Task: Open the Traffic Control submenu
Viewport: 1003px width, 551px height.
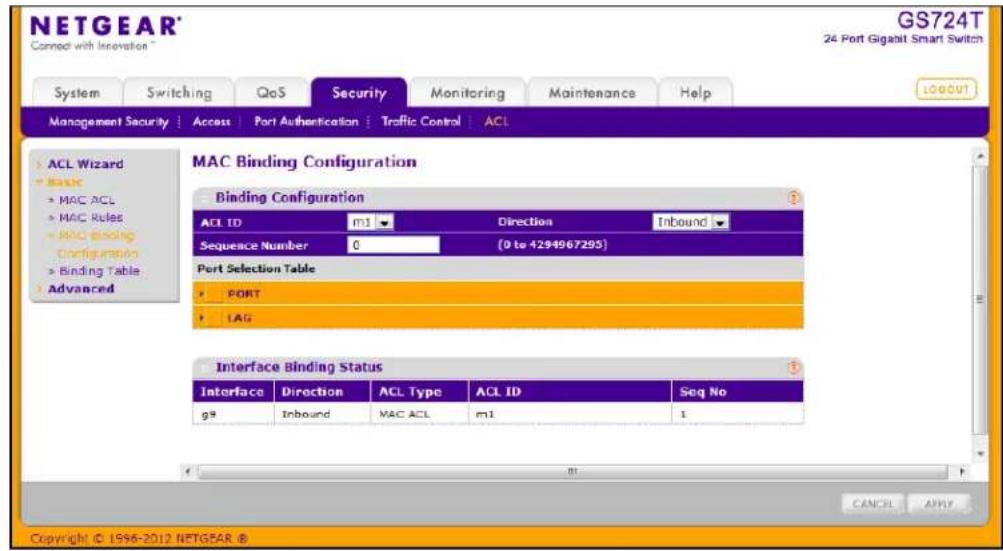Action: pos(420,122)
